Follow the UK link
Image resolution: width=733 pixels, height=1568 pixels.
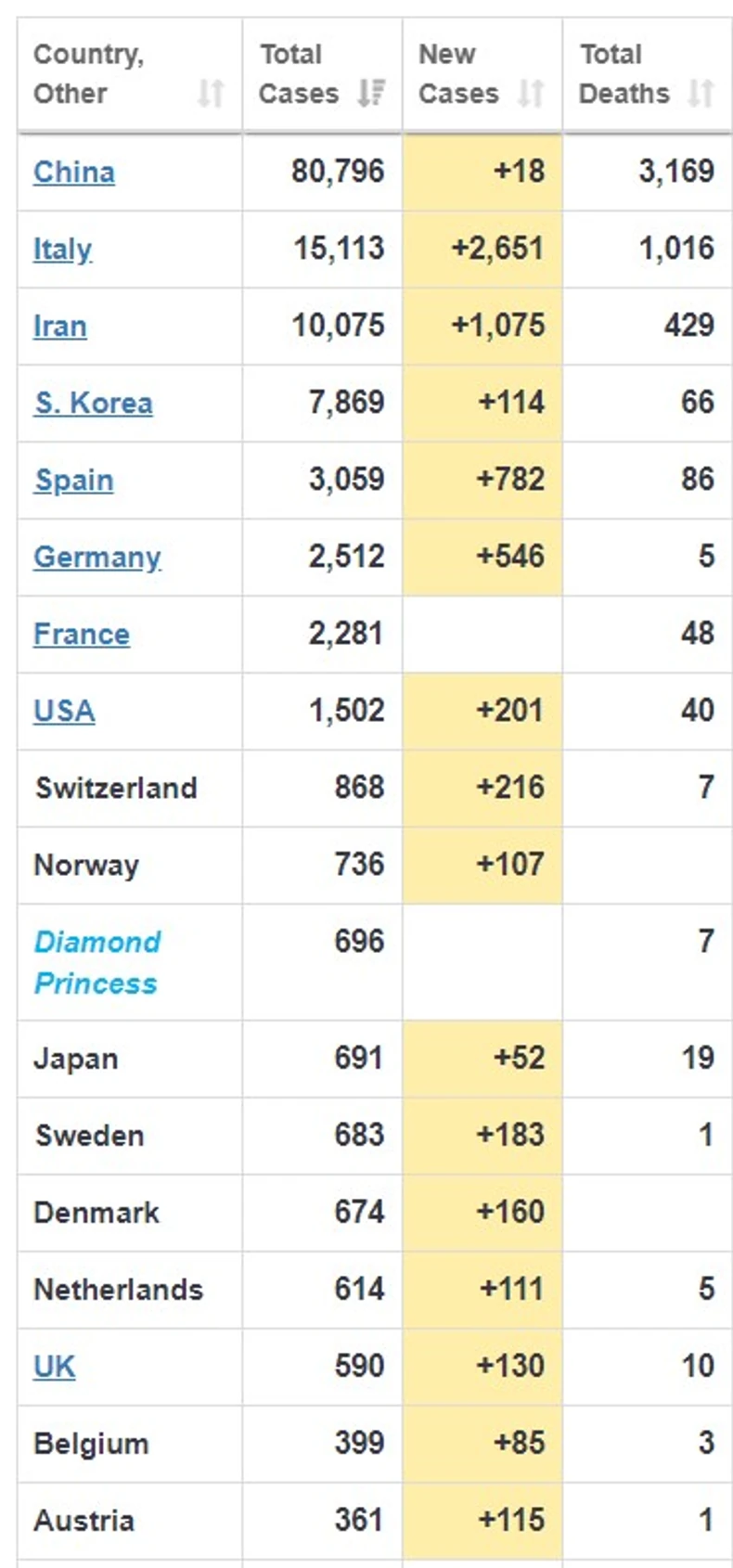[55, 1366]
